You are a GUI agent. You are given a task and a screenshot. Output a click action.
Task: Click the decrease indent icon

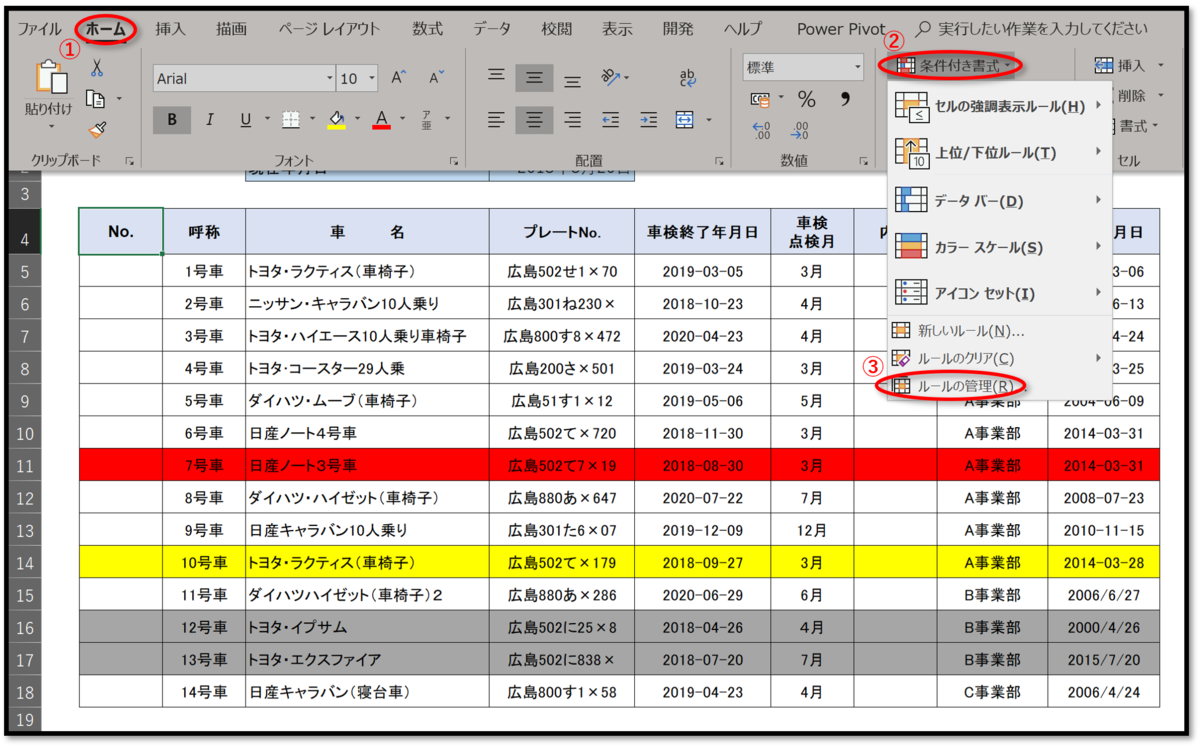click(610, 120)
